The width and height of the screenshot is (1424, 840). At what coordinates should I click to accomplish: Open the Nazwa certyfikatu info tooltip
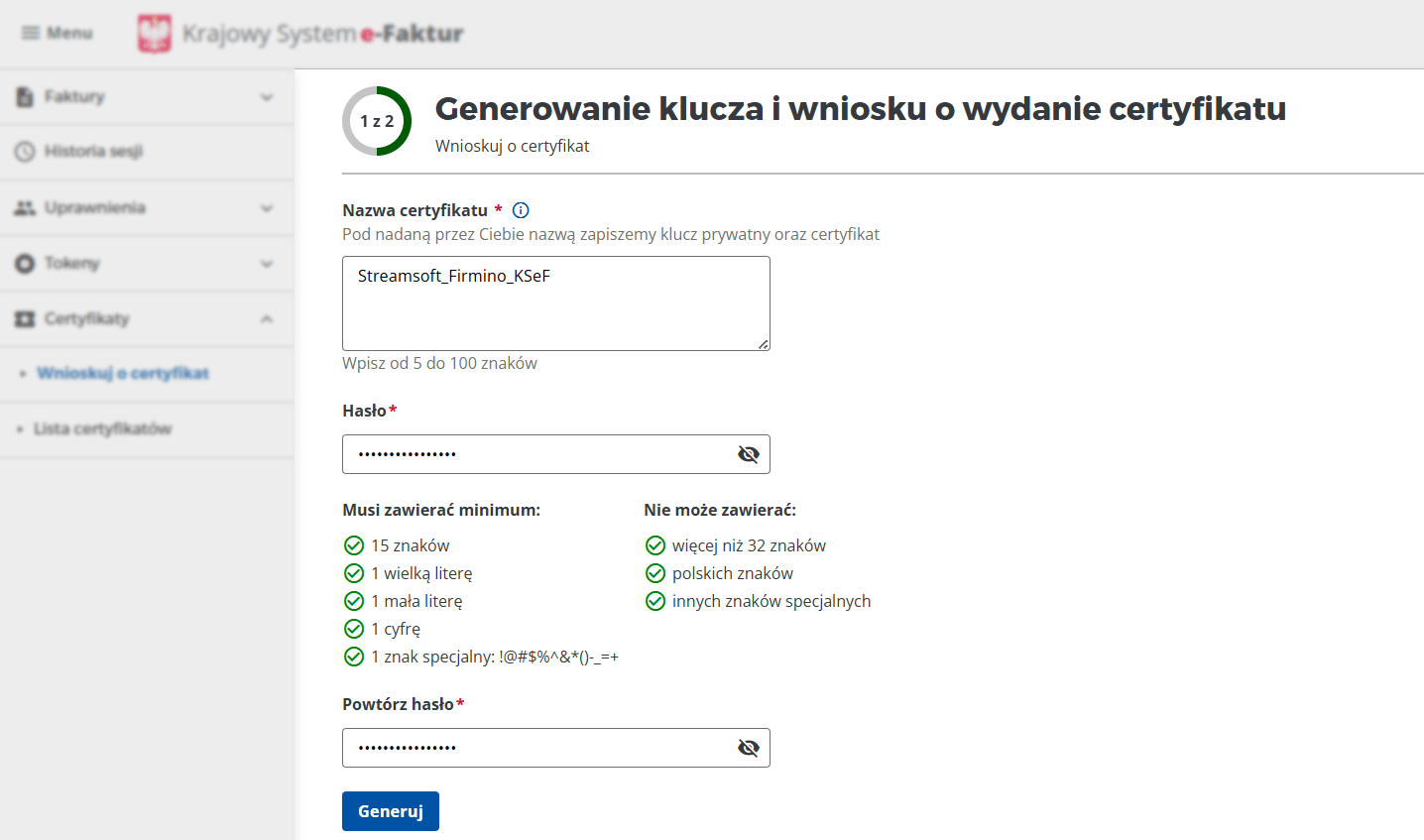click(x=520, y=210)
